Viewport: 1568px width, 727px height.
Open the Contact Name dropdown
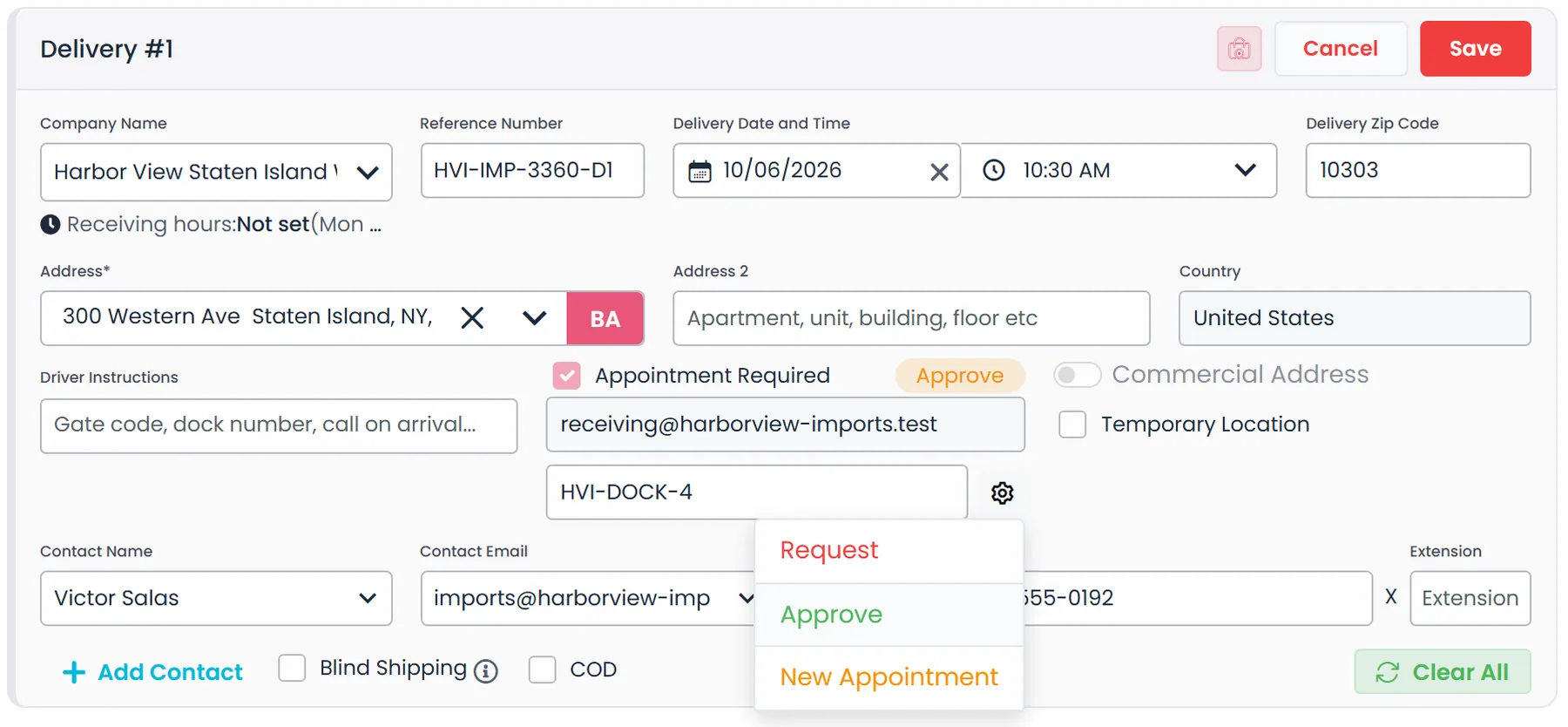[368, 598]
